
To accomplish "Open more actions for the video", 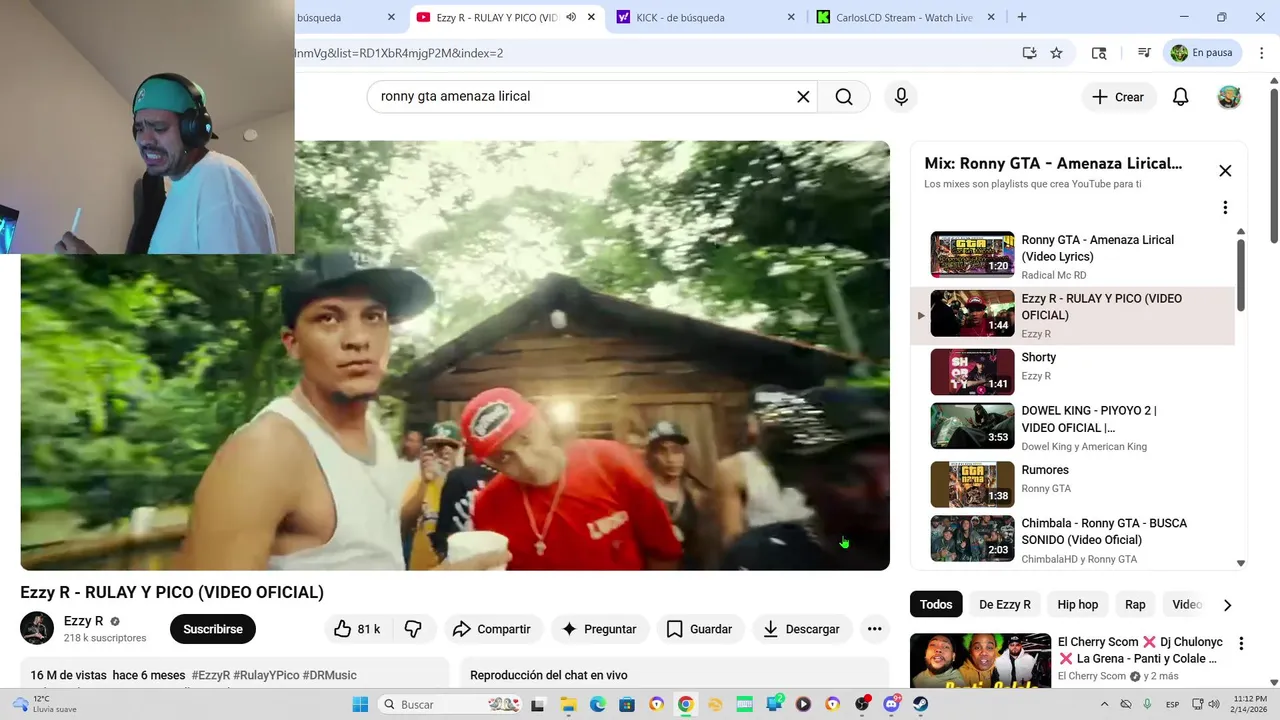I will 874,629.
